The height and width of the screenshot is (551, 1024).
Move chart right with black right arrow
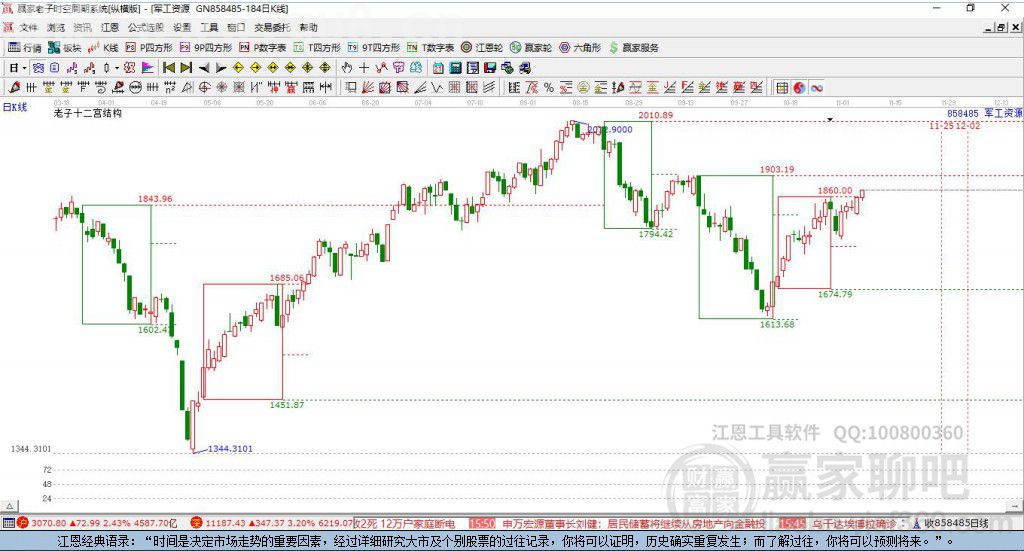[x=221, y=68]
